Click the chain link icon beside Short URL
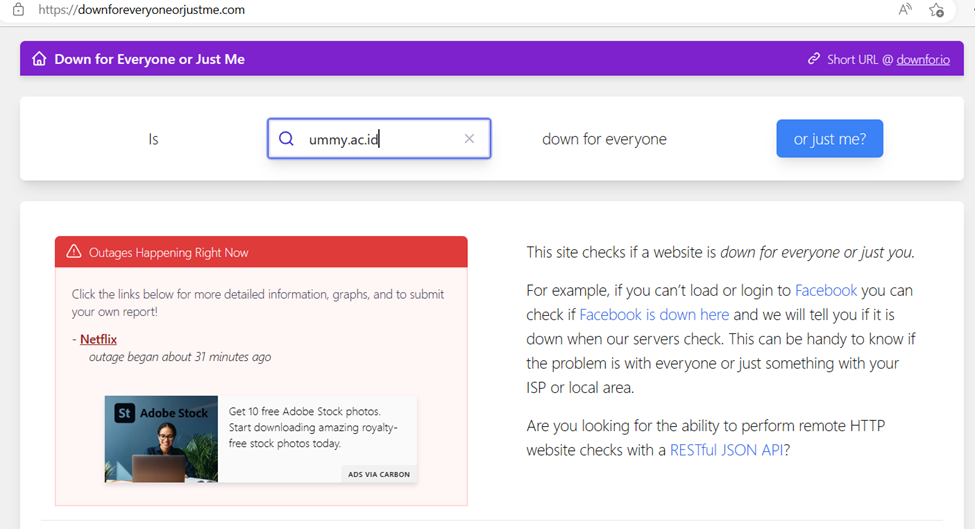 click(x=814, y=59)
